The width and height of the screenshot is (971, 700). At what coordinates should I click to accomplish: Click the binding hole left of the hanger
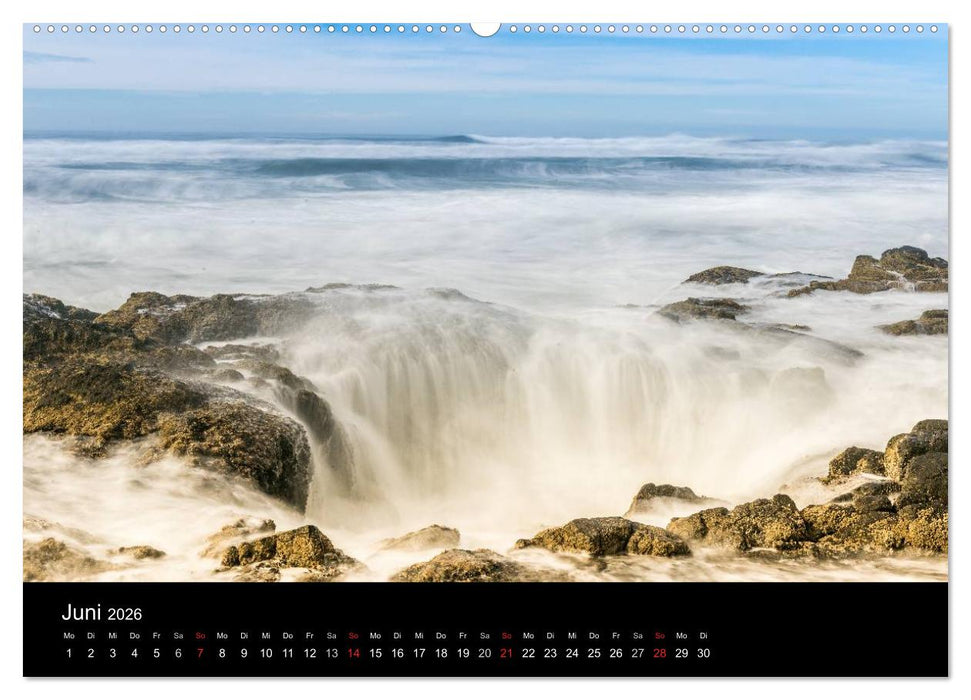[457, 29]
